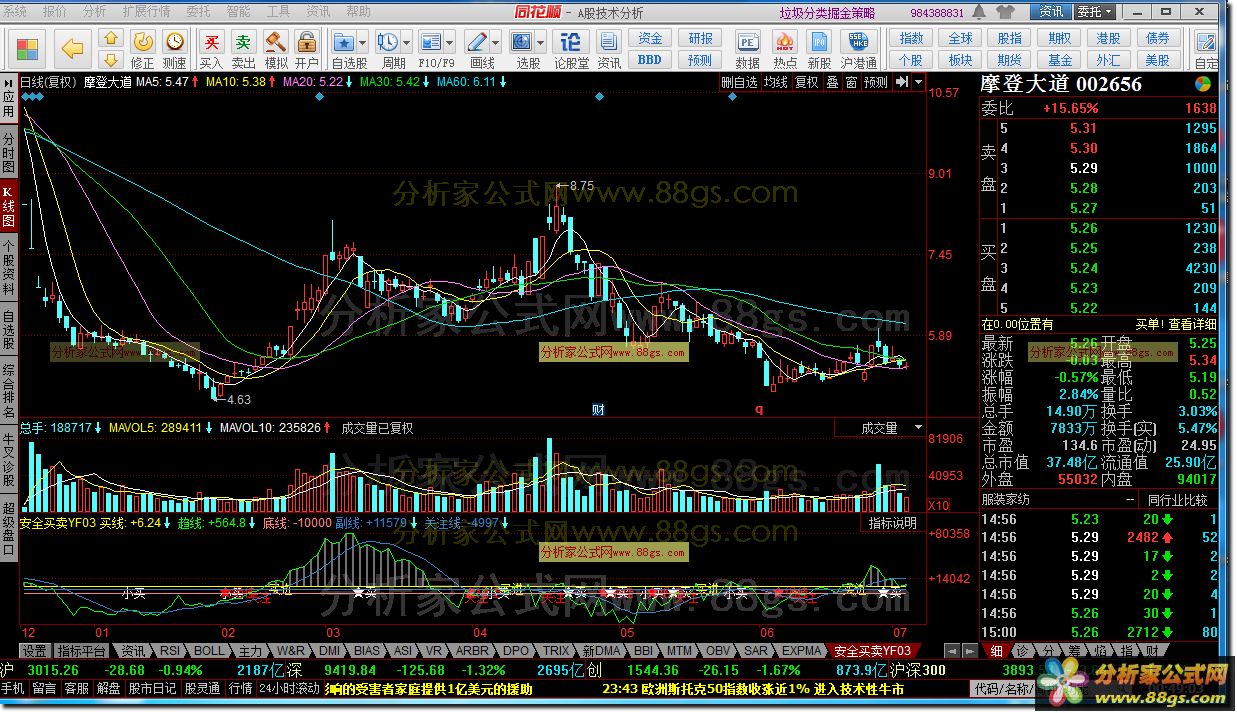Expand the 画线 dropdown arrow
This screenshot has width=1237, height=713.
[496, 42]
